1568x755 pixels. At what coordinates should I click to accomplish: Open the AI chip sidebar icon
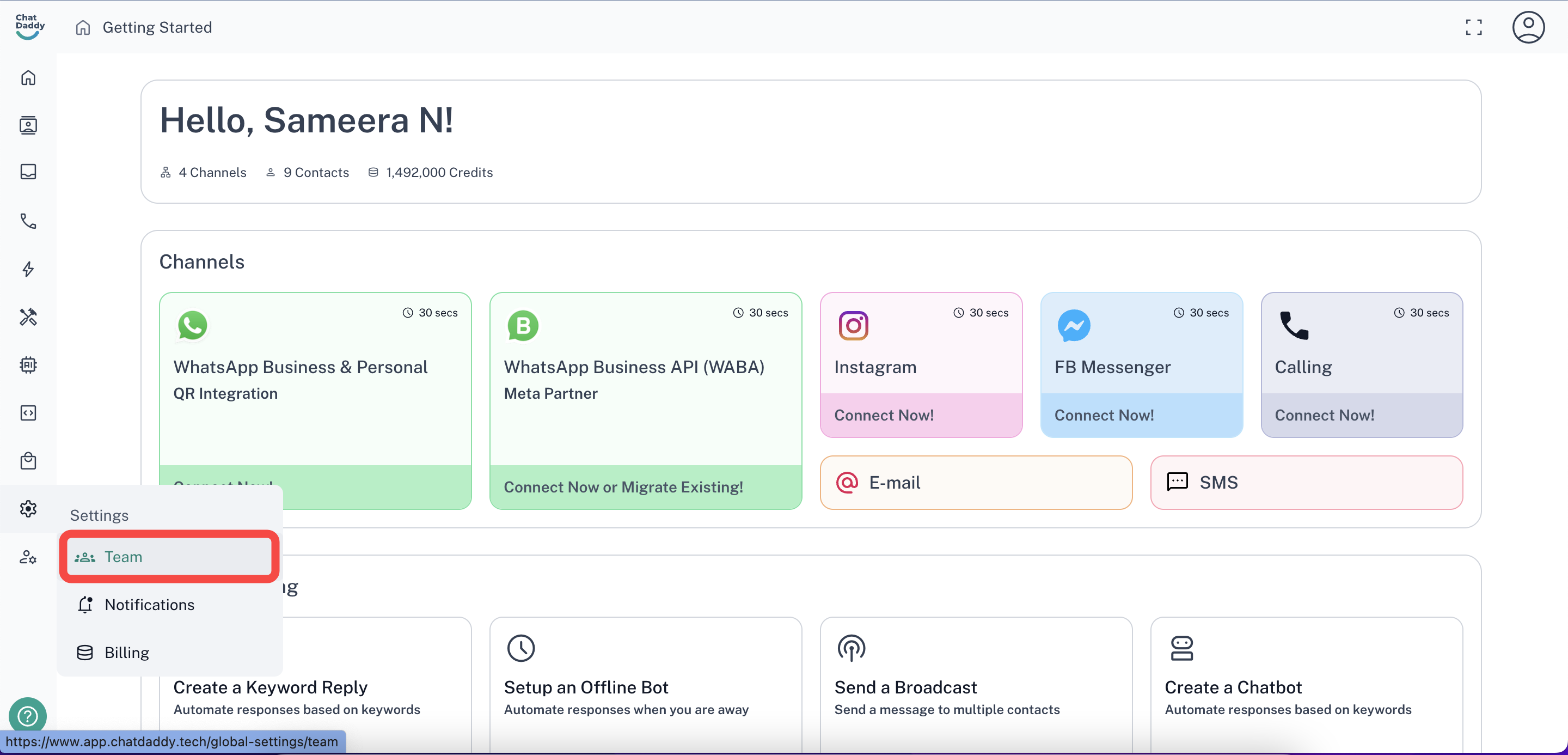click(28, 365)
